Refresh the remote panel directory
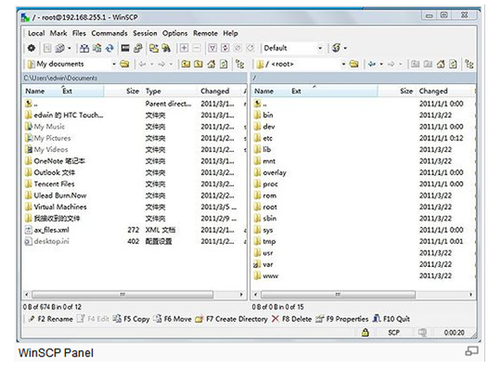 coord(453,64)
